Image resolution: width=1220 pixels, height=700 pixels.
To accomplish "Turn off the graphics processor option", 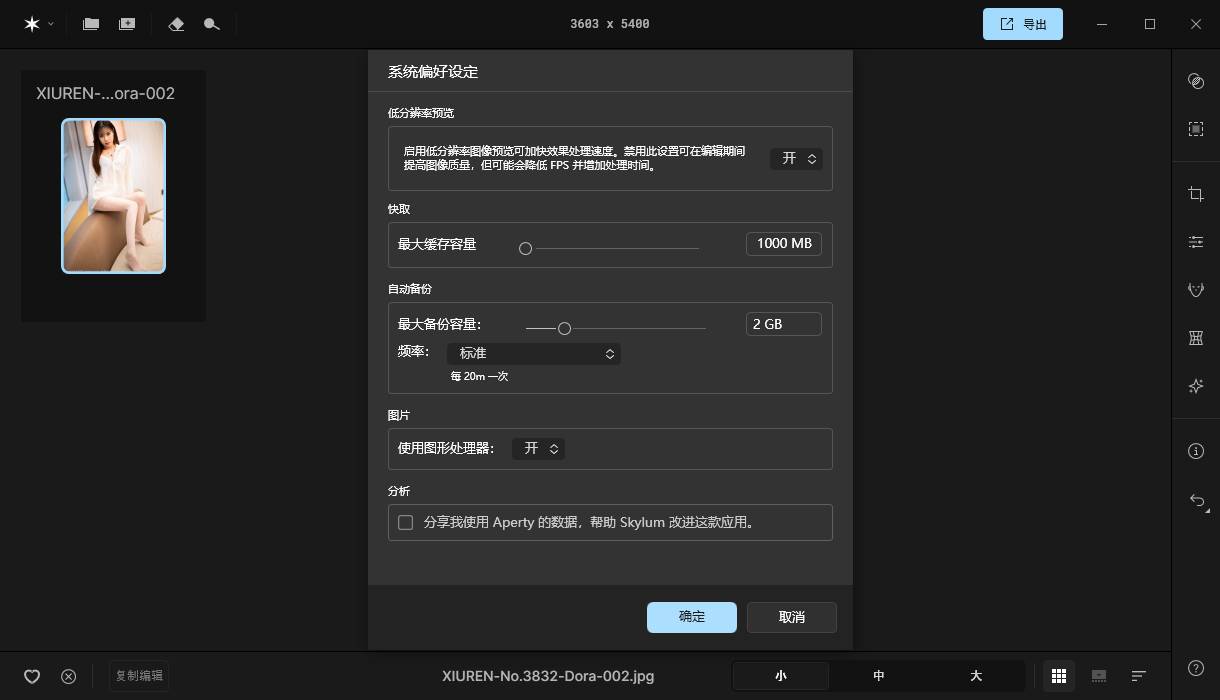I will tap(538, 448).
